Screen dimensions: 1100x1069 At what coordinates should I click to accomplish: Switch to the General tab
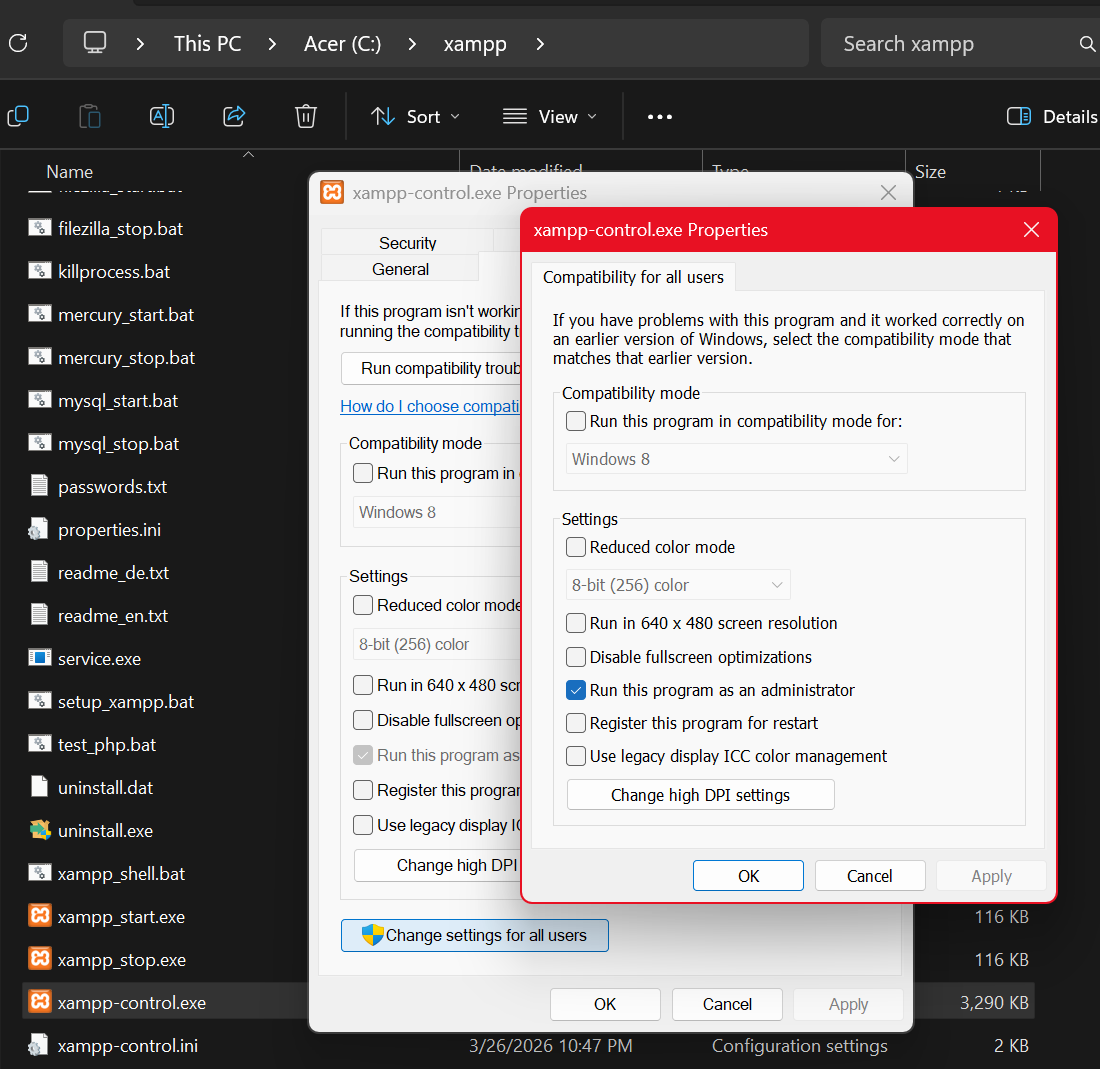point(401,269)
